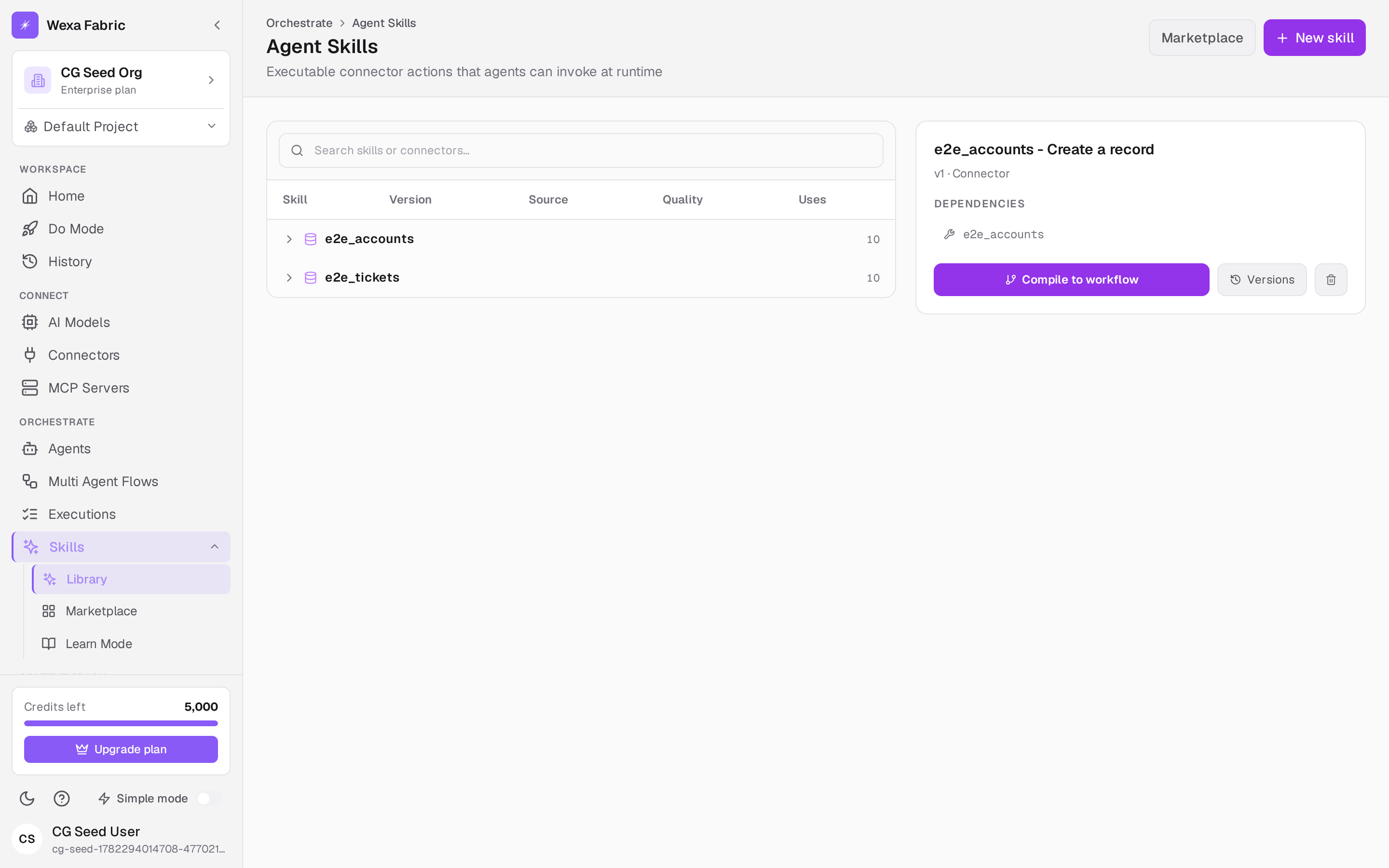Open help via the question mark icon
Viewport: 1389px width, 868px height.
61,799
